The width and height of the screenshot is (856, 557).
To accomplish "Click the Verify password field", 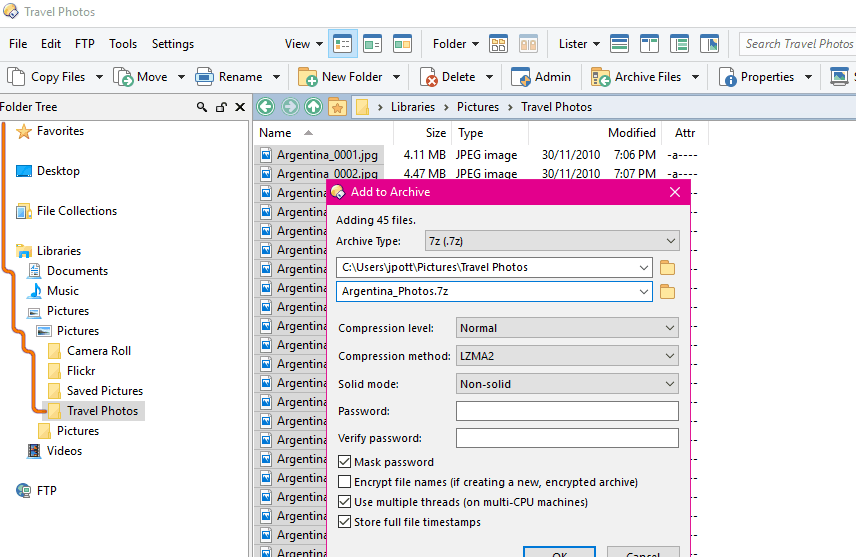I will point(567,438).
